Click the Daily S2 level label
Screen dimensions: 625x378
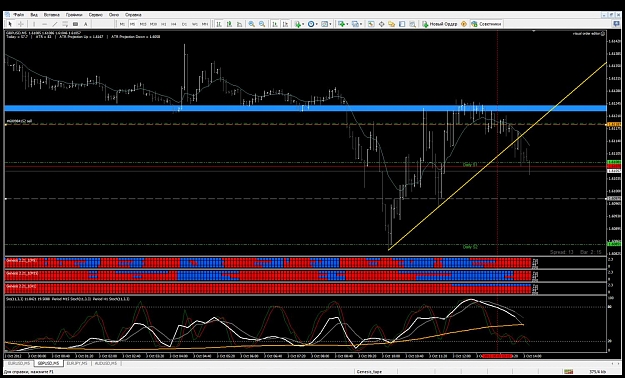[x=470, y=247]
